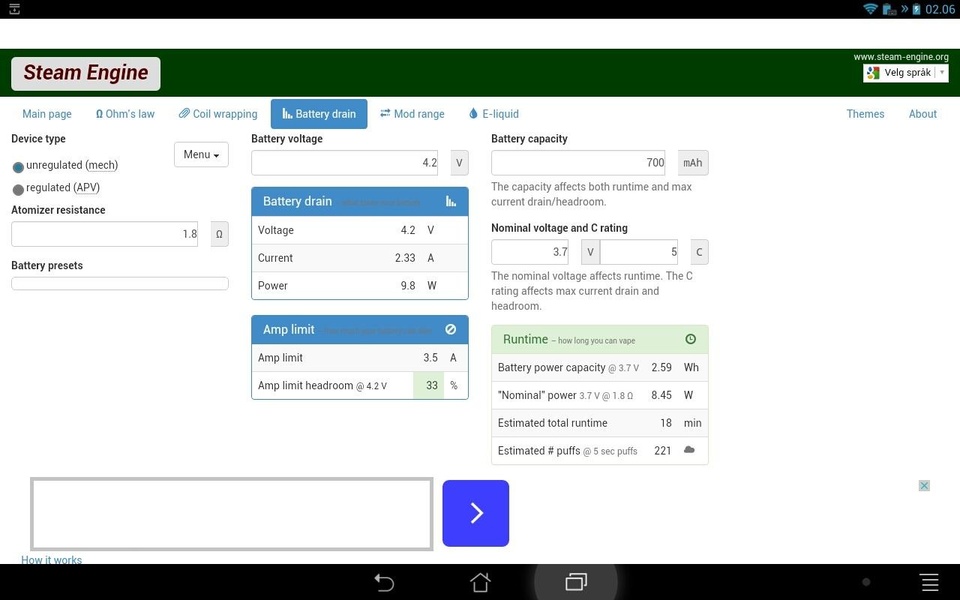Click the About link
The image size is (960, 600).
(923, 114)
